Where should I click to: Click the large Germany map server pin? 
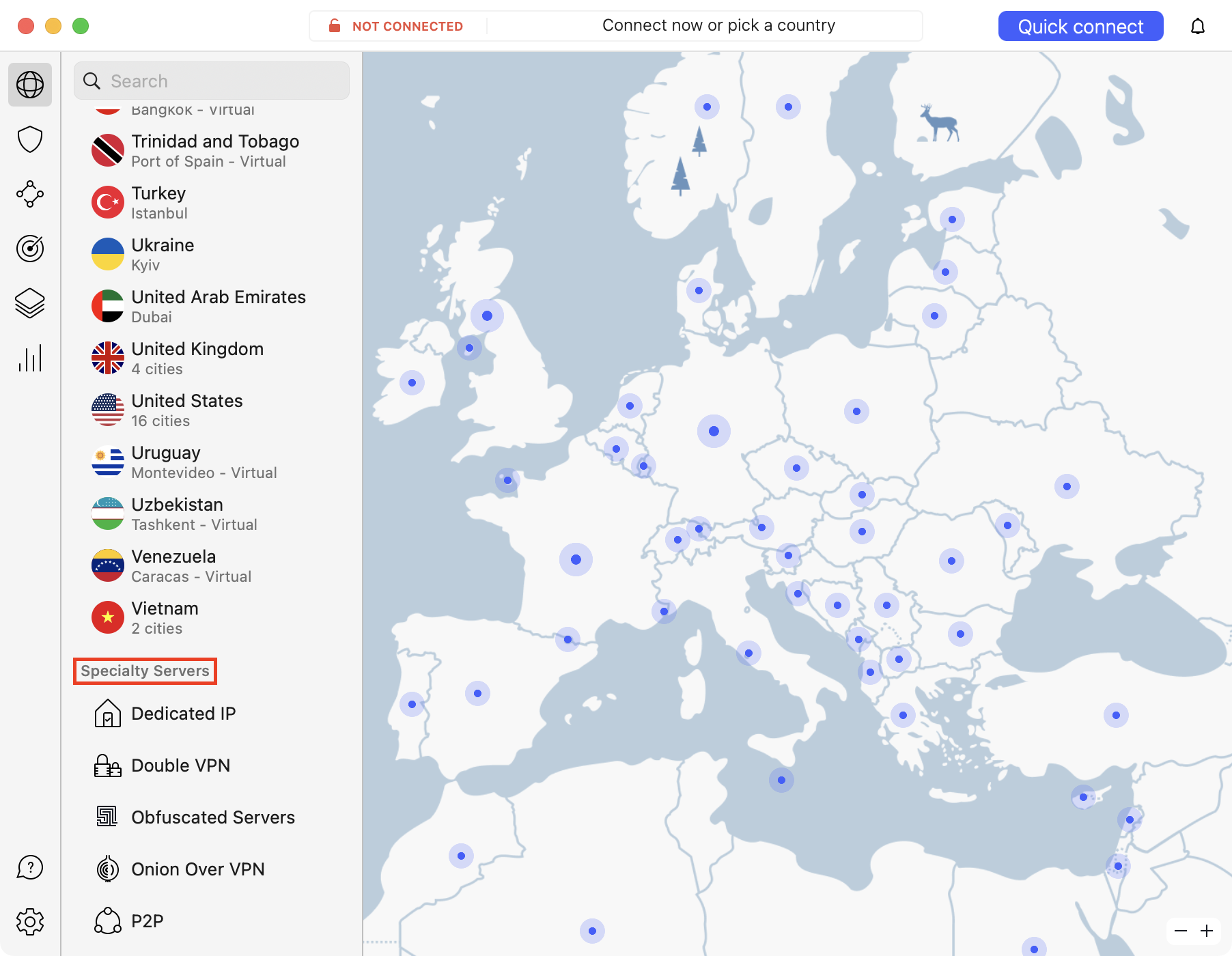coord(714,431)
